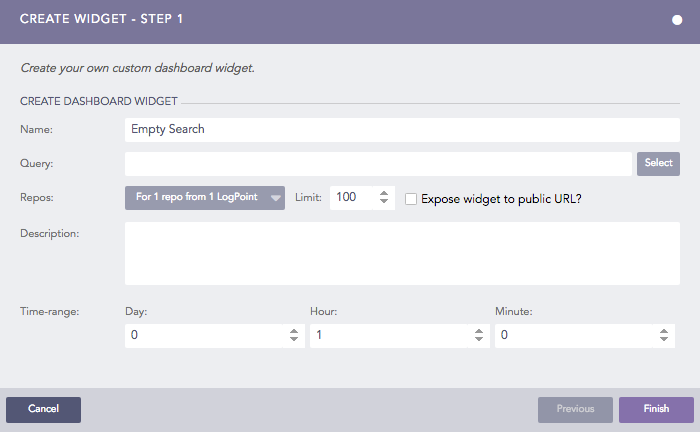Decrement the Minute time-range spinner

(x=664, y=341)
